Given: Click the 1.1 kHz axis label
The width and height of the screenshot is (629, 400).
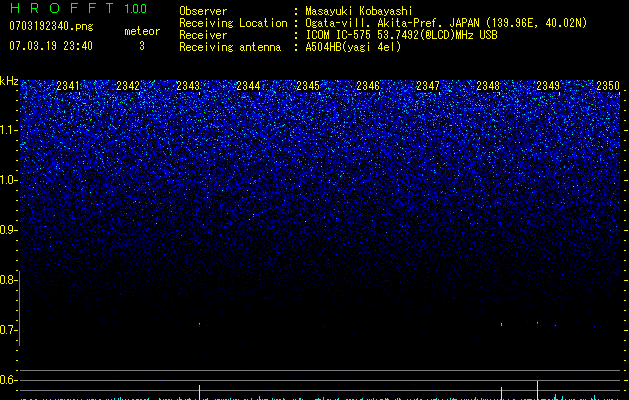Looking at the screenshot, I should 9,130.
